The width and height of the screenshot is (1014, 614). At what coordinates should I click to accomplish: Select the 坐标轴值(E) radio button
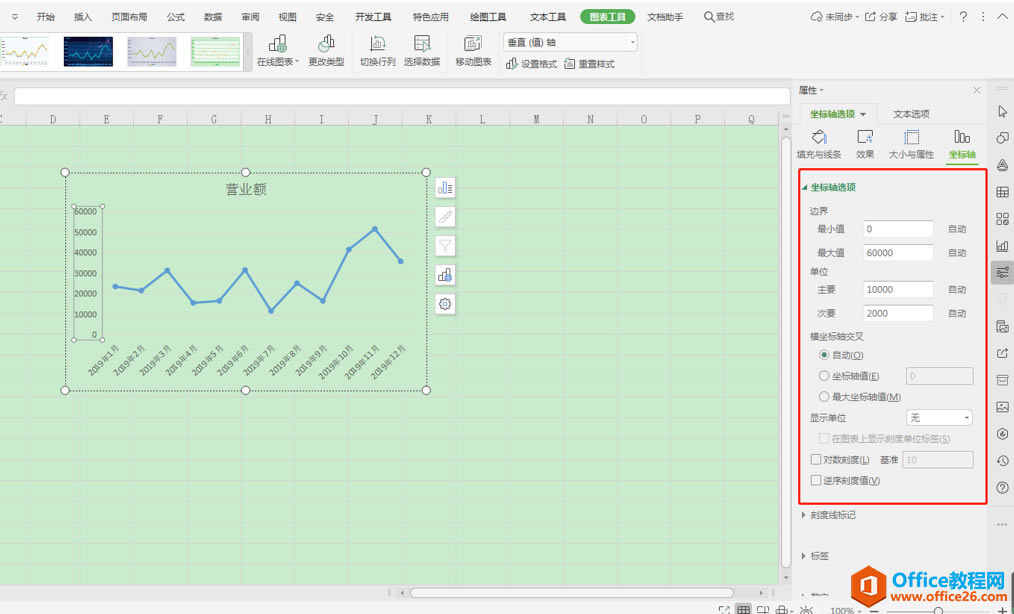pos(824,376)
